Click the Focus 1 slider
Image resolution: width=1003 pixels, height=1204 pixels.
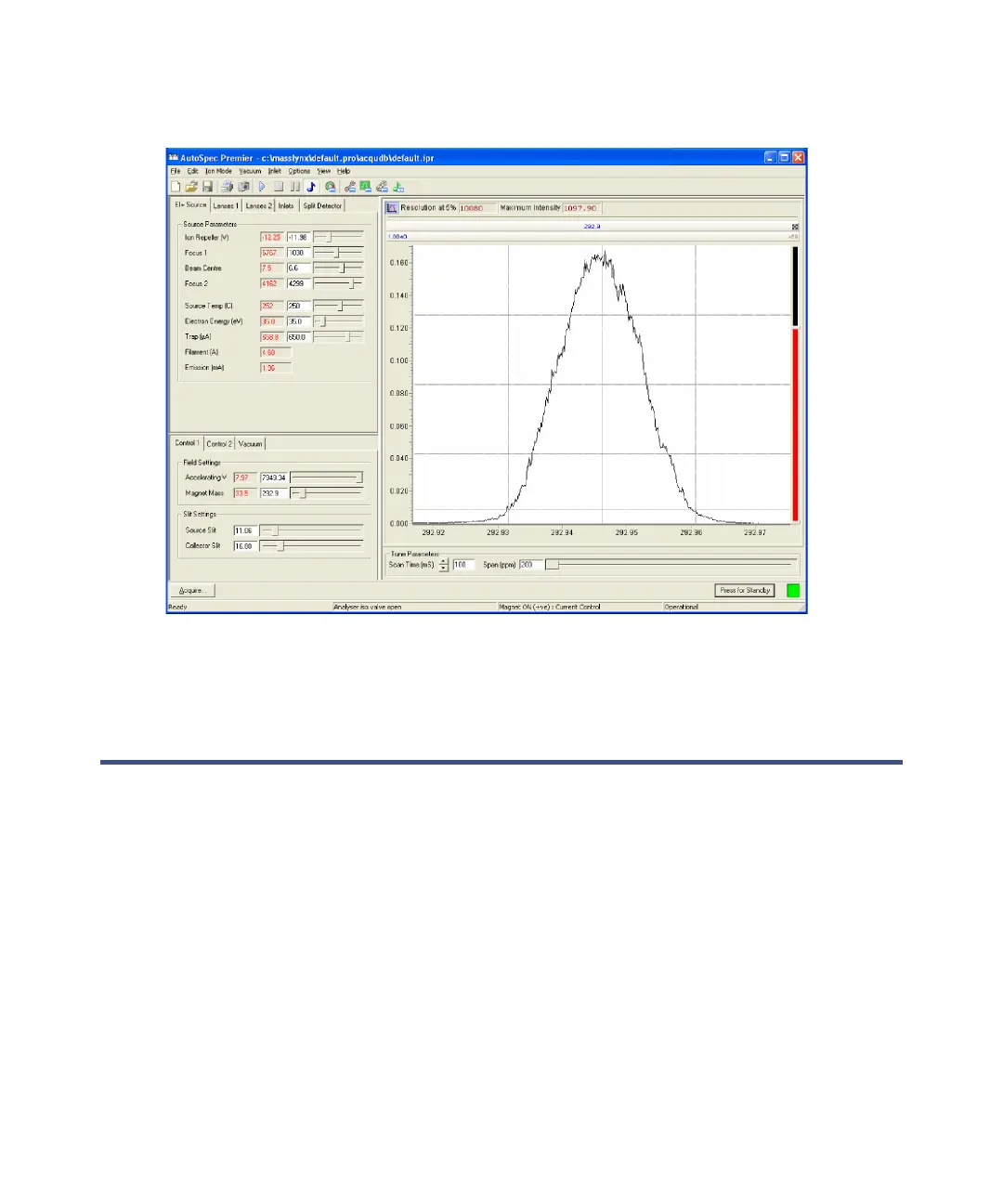click(338, 253)
